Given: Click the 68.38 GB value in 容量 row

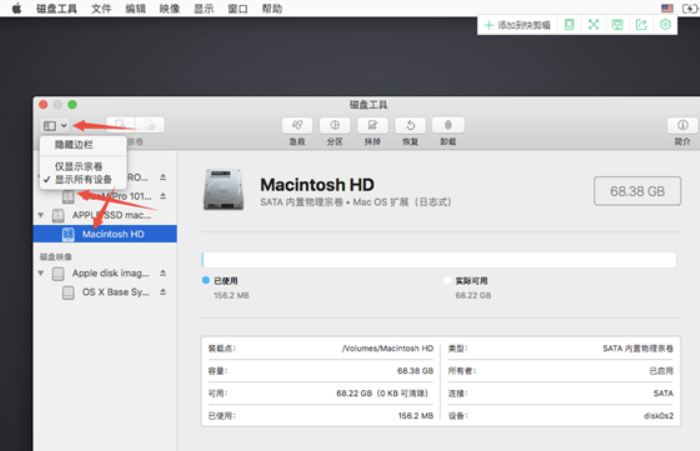Looking at the screenshot, I should (x=415, y=371).
